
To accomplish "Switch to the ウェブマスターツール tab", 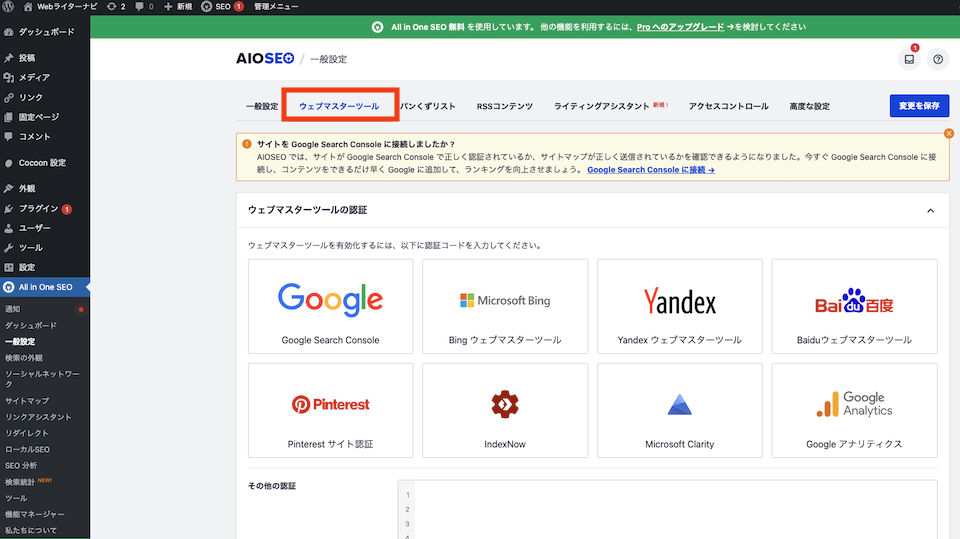I will [x=339, y=106].
